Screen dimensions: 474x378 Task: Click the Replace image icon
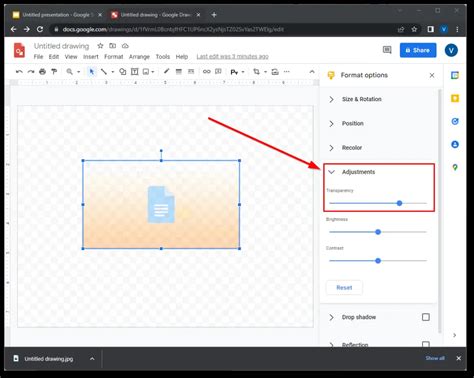click(x=275, y=72)
